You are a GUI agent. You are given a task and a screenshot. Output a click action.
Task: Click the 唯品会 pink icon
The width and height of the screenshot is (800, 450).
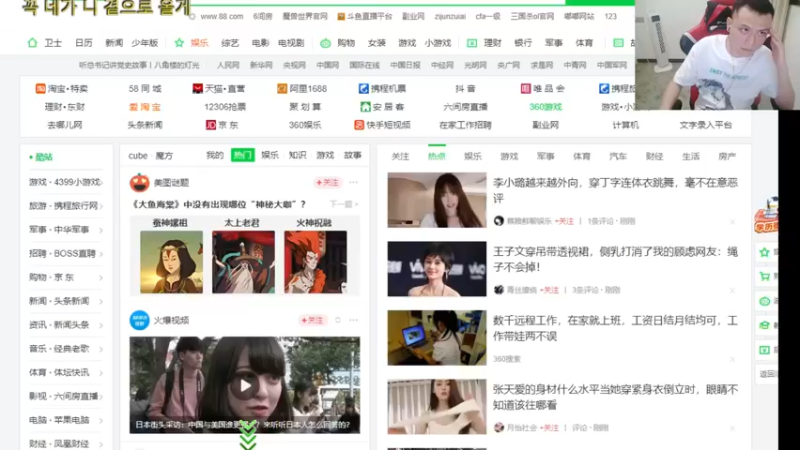pyautogui.click(x=526, y=89)
